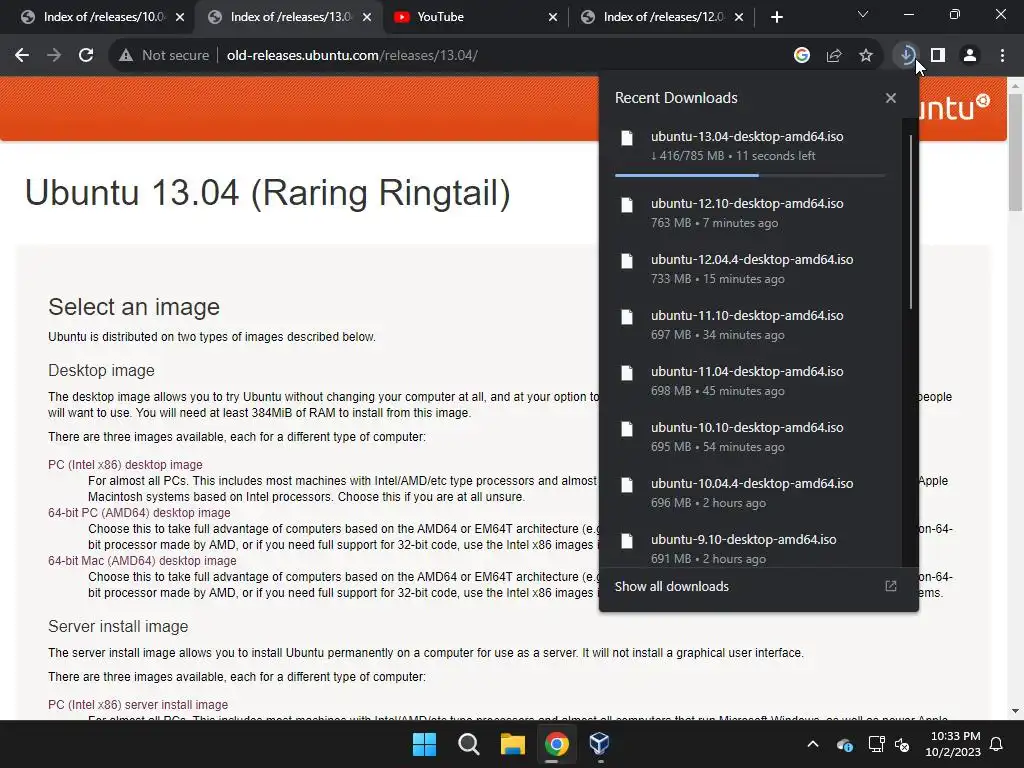Go back to the previous page
This screenshot has height=768, width=1024.
coord(22,56)
